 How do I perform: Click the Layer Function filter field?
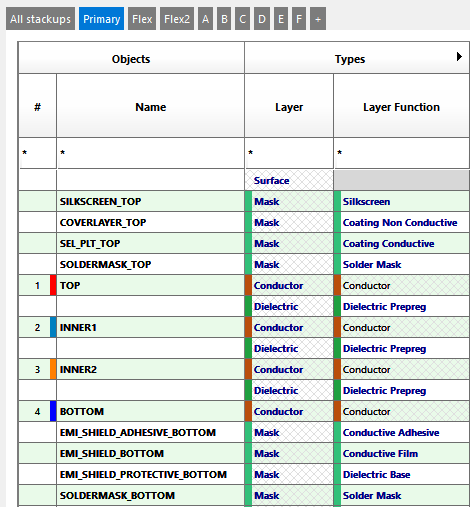(x=402, y=153)
